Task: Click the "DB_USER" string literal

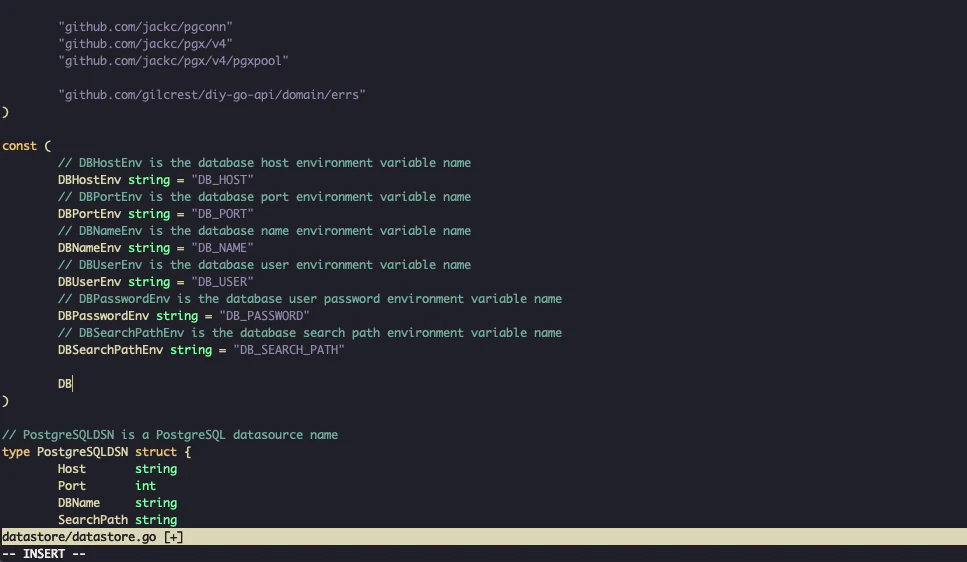Action: point(222,282)
